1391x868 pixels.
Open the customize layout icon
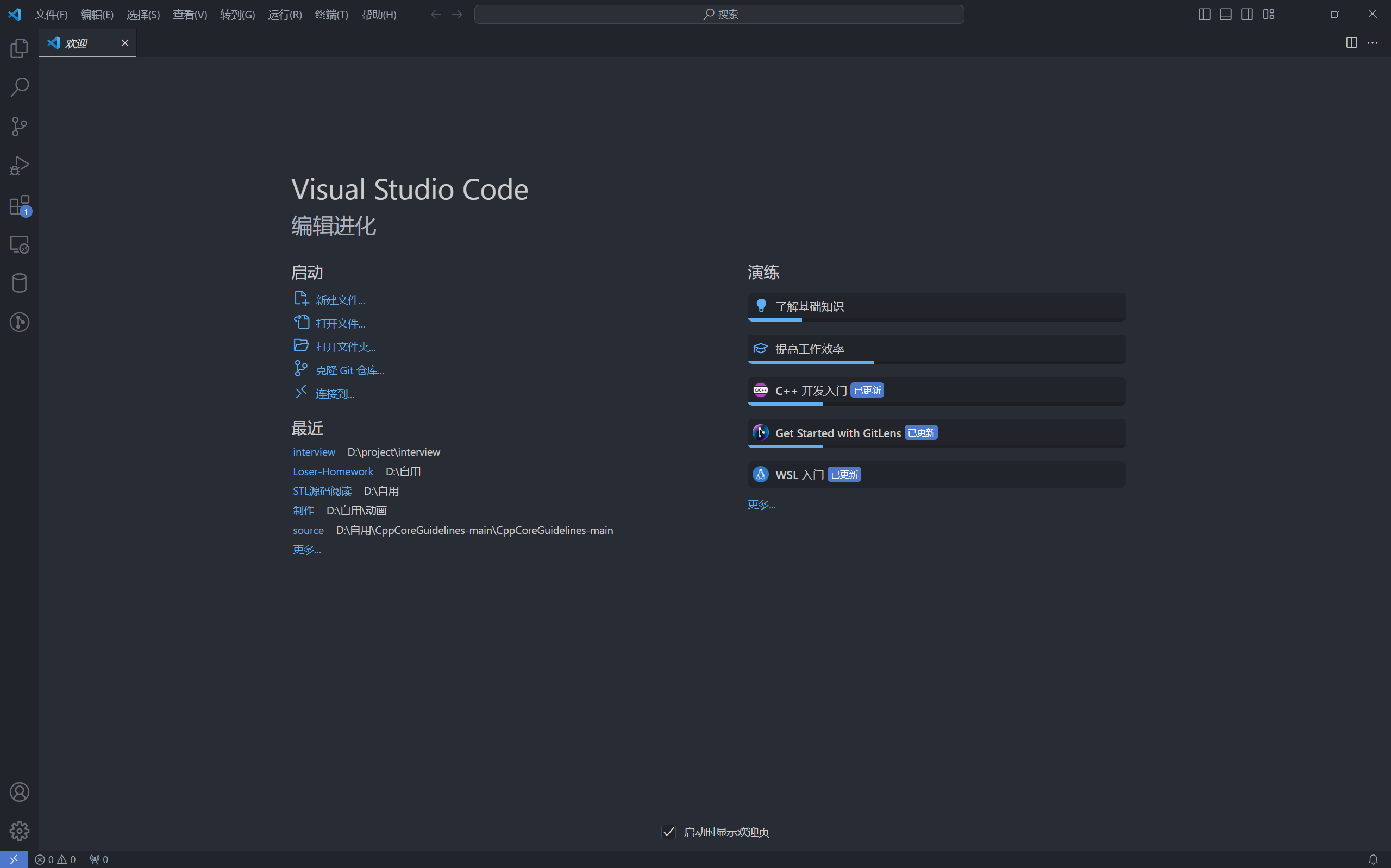pos(1269,14)
